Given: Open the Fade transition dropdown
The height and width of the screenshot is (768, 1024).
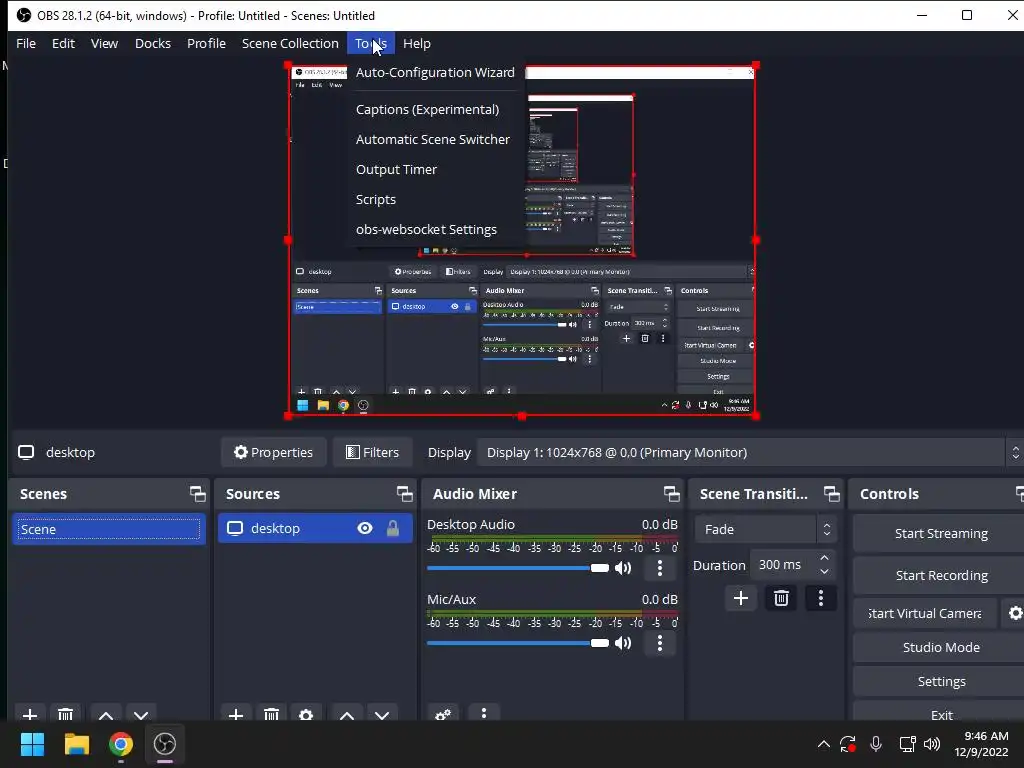Looking at the screenshot, I should pyautogui.click(x=765, y=529).
